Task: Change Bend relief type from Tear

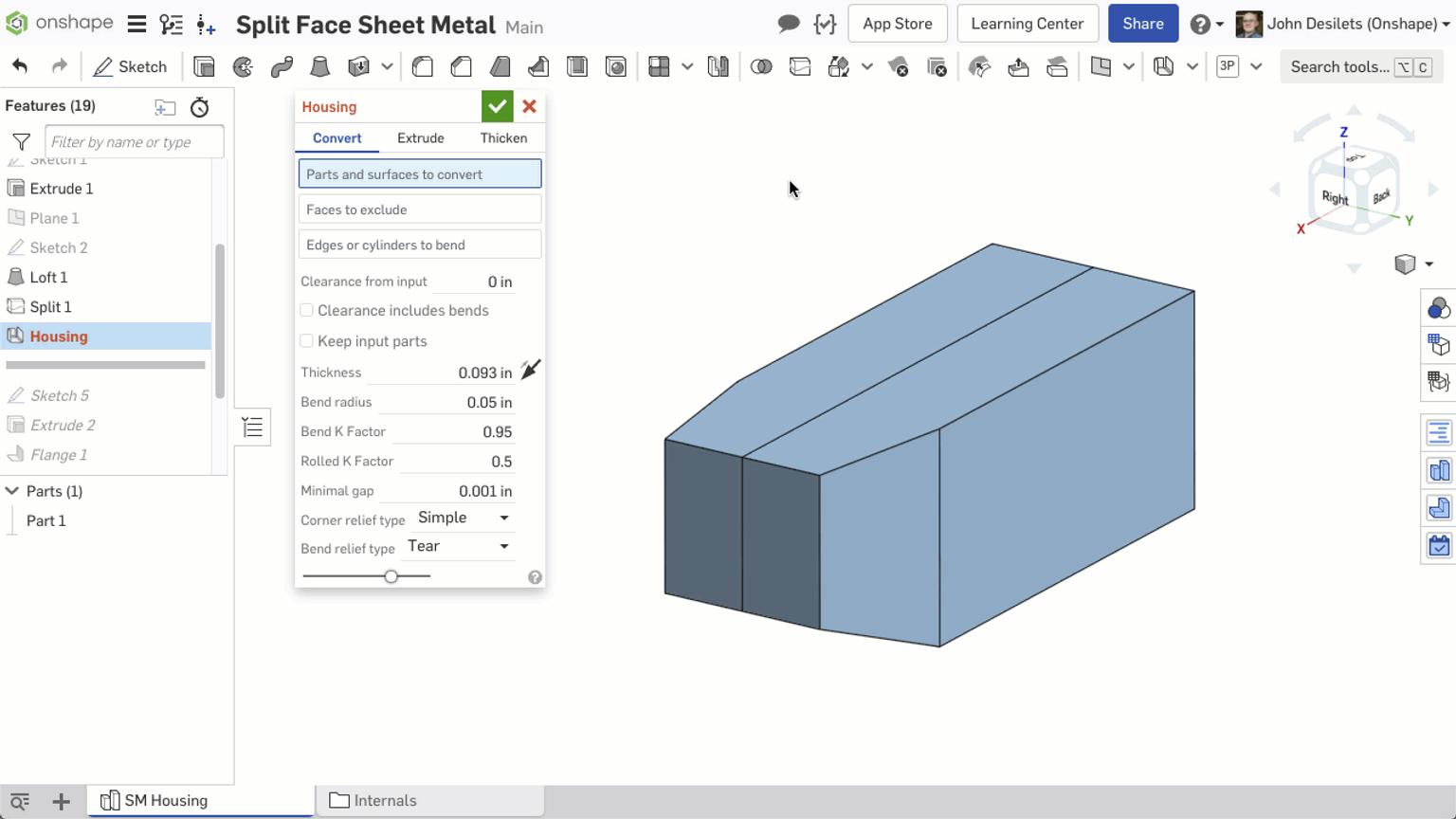Action: (458, 546)
